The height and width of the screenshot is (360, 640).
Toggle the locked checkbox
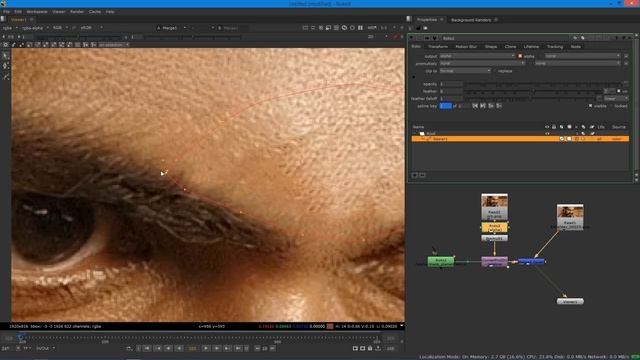611,106
